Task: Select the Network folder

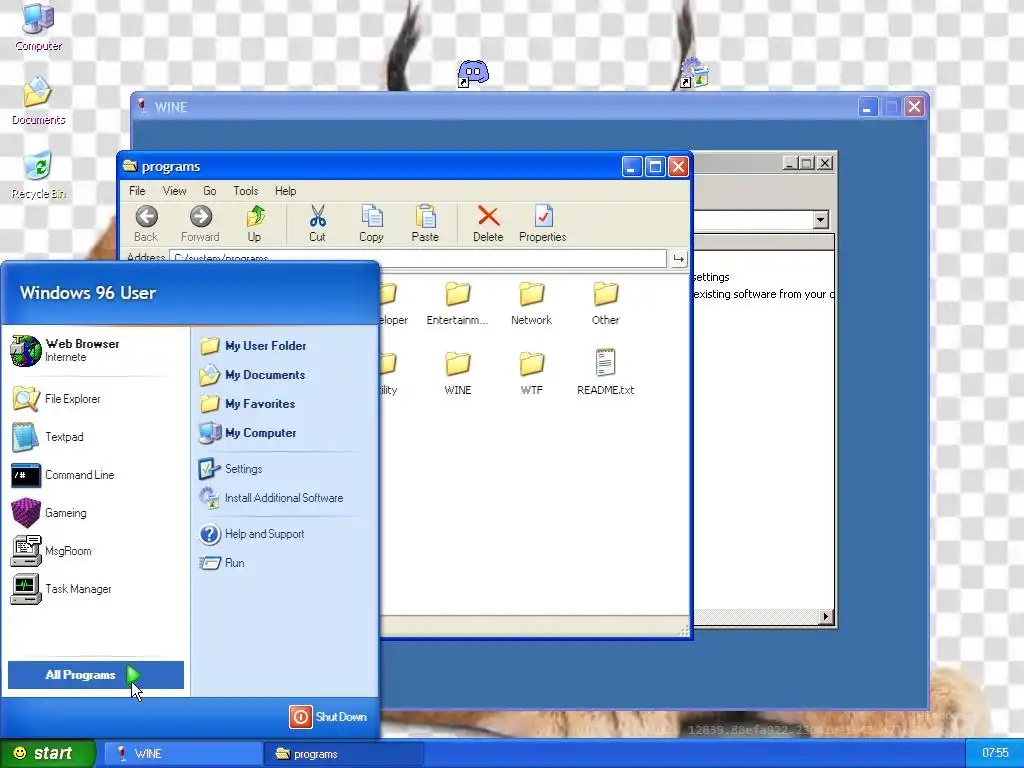Action: tap(532, 303)
